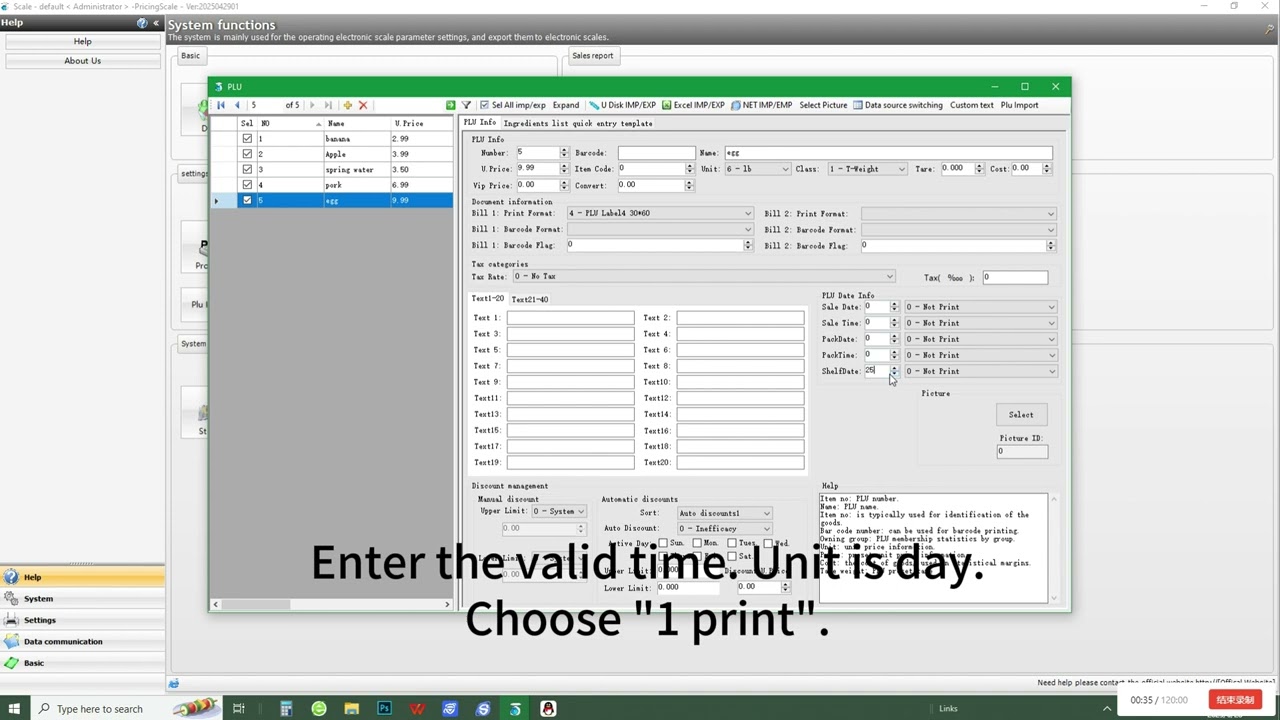Collapse the Help side panel
The image size is (1280, 720).
[x=155, y=23]
